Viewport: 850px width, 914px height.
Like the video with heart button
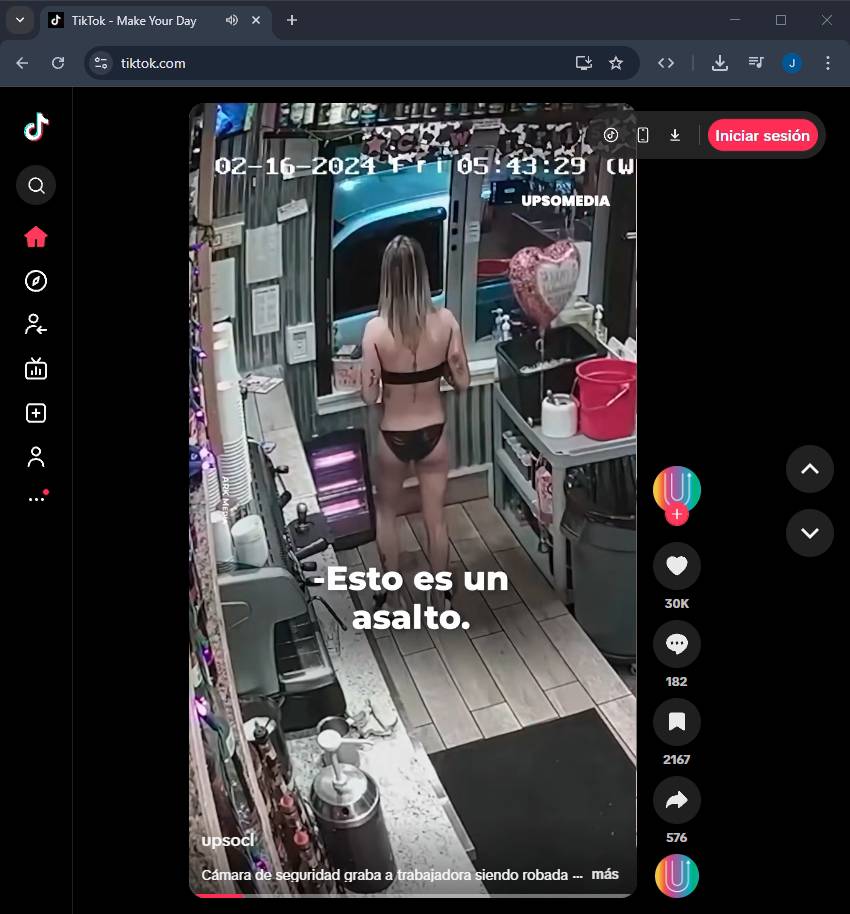[676, 566]
